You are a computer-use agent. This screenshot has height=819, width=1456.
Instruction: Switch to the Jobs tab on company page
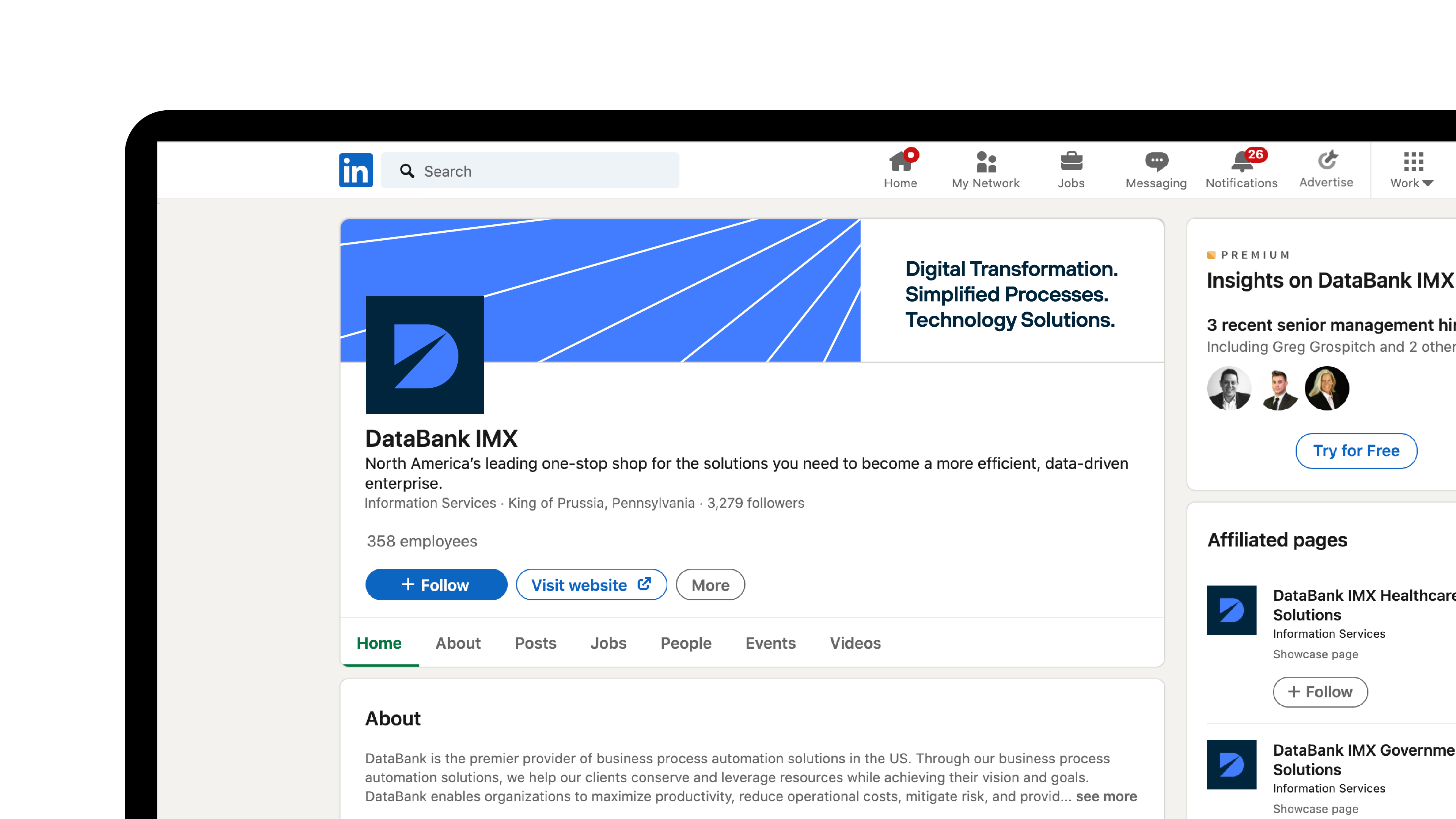608,643
